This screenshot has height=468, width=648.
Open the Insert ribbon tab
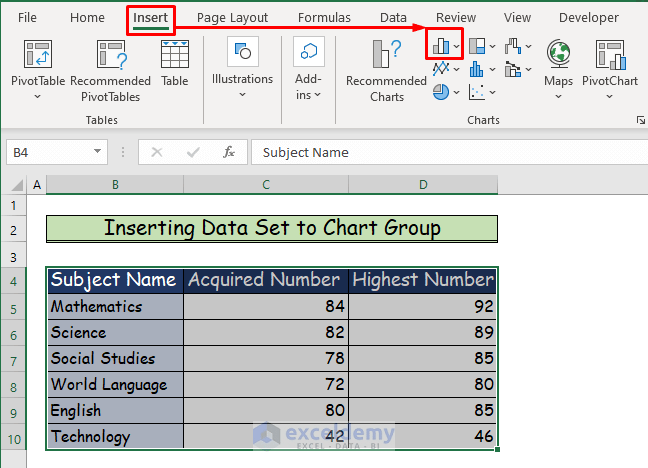(x=150, y=18)
